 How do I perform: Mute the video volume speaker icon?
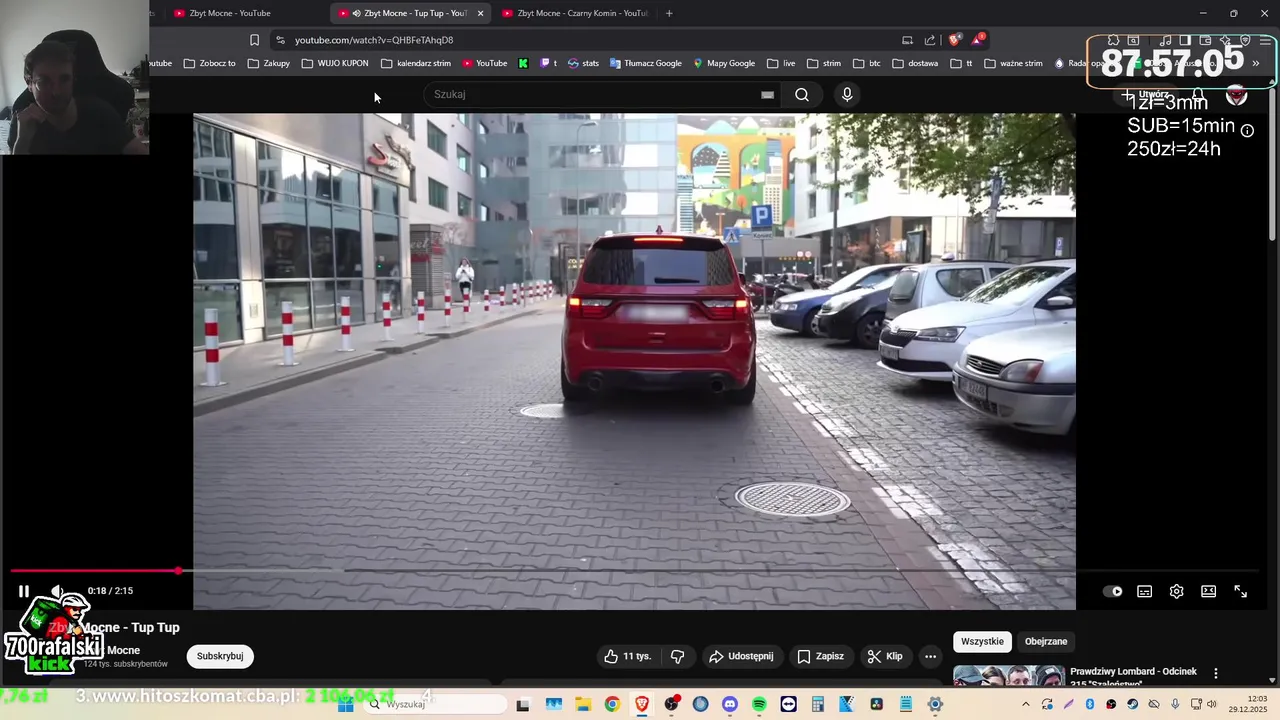58,591
